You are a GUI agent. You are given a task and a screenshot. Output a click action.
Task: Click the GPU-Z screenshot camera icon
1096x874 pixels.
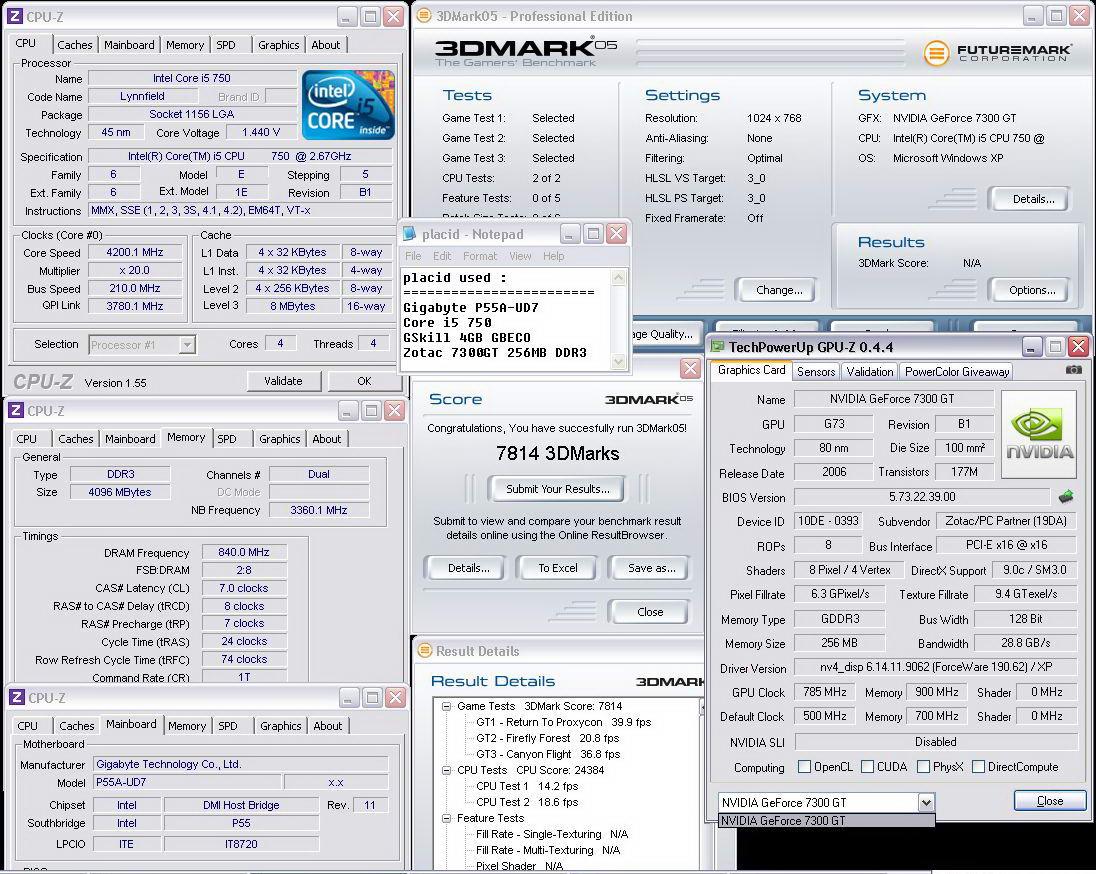click(1074, 370)
